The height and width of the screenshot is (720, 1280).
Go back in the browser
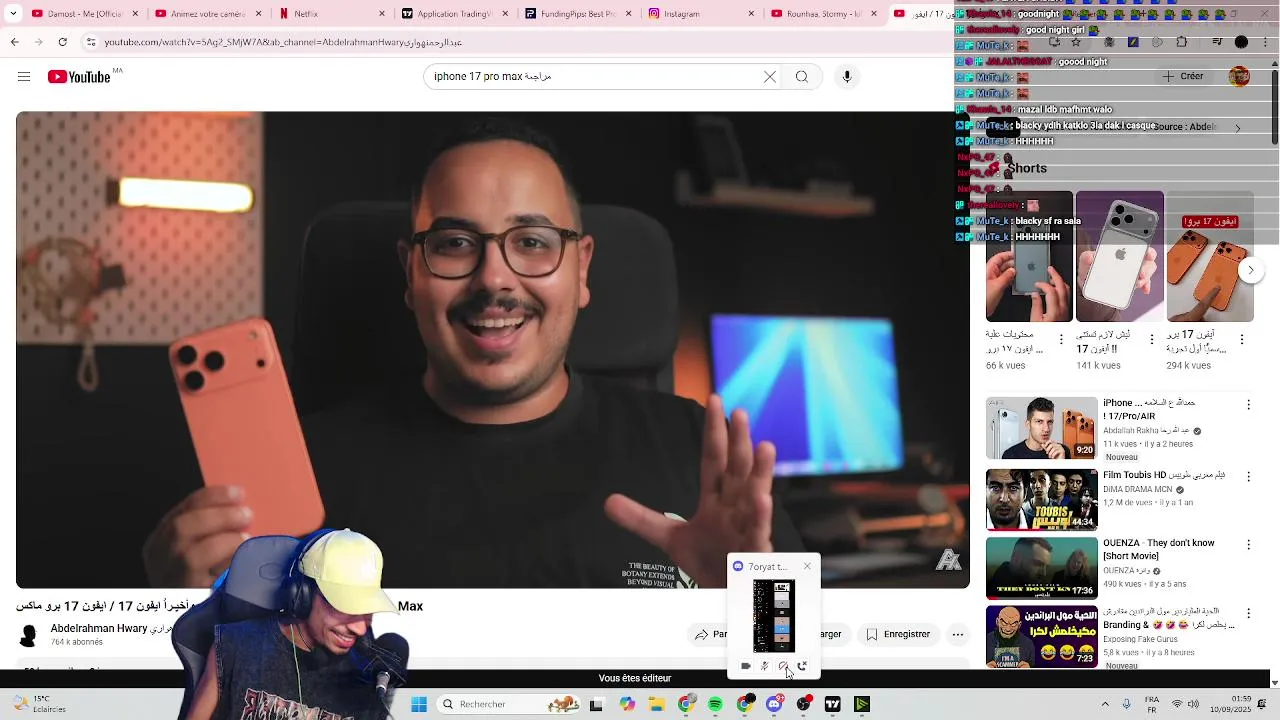pos(14,42)
